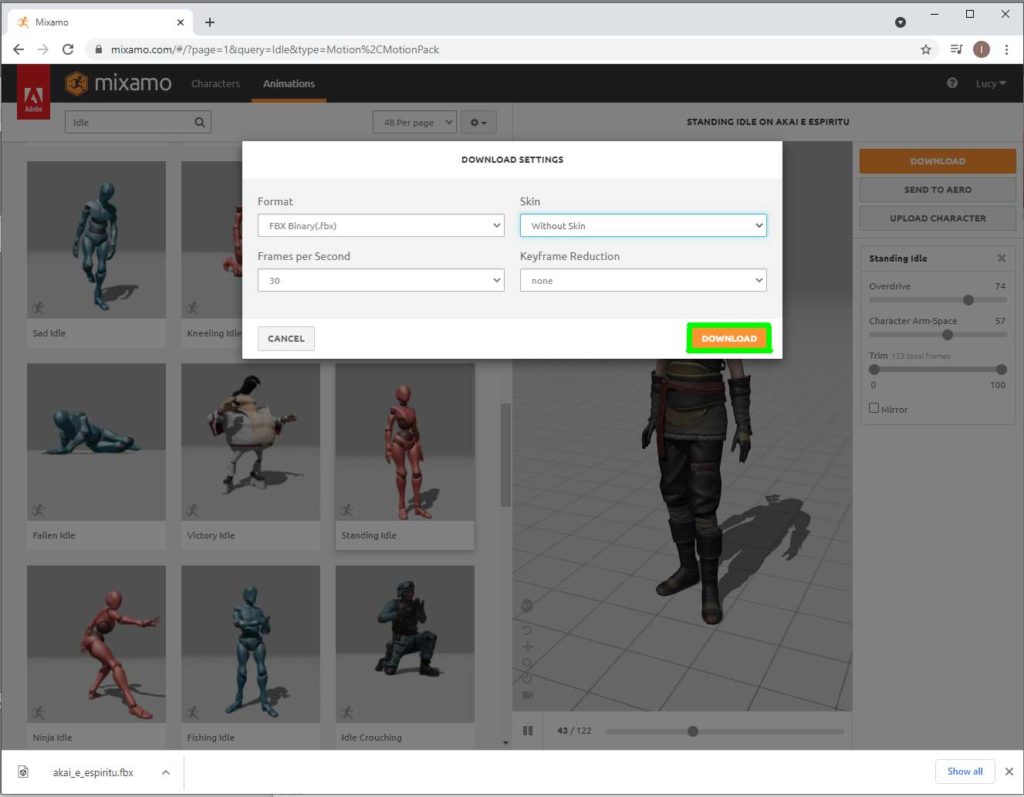
Task: Click the Show all downloads link
Action: pyautogui.click(x=964, y=771)
